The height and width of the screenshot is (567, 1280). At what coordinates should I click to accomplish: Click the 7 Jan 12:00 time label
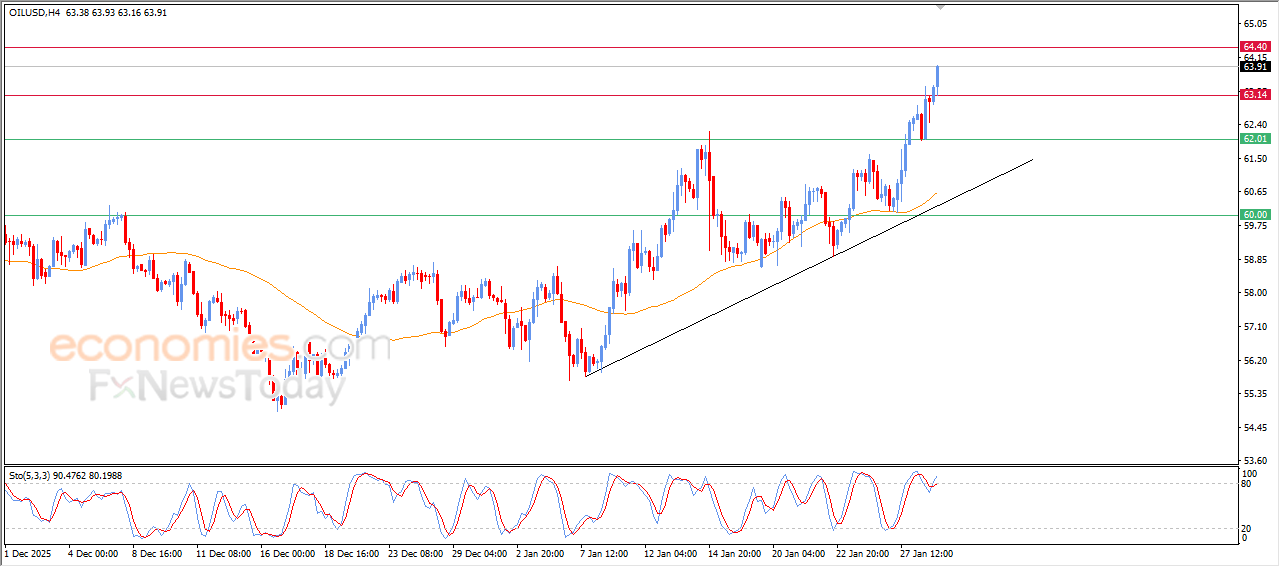click(605, 552)
